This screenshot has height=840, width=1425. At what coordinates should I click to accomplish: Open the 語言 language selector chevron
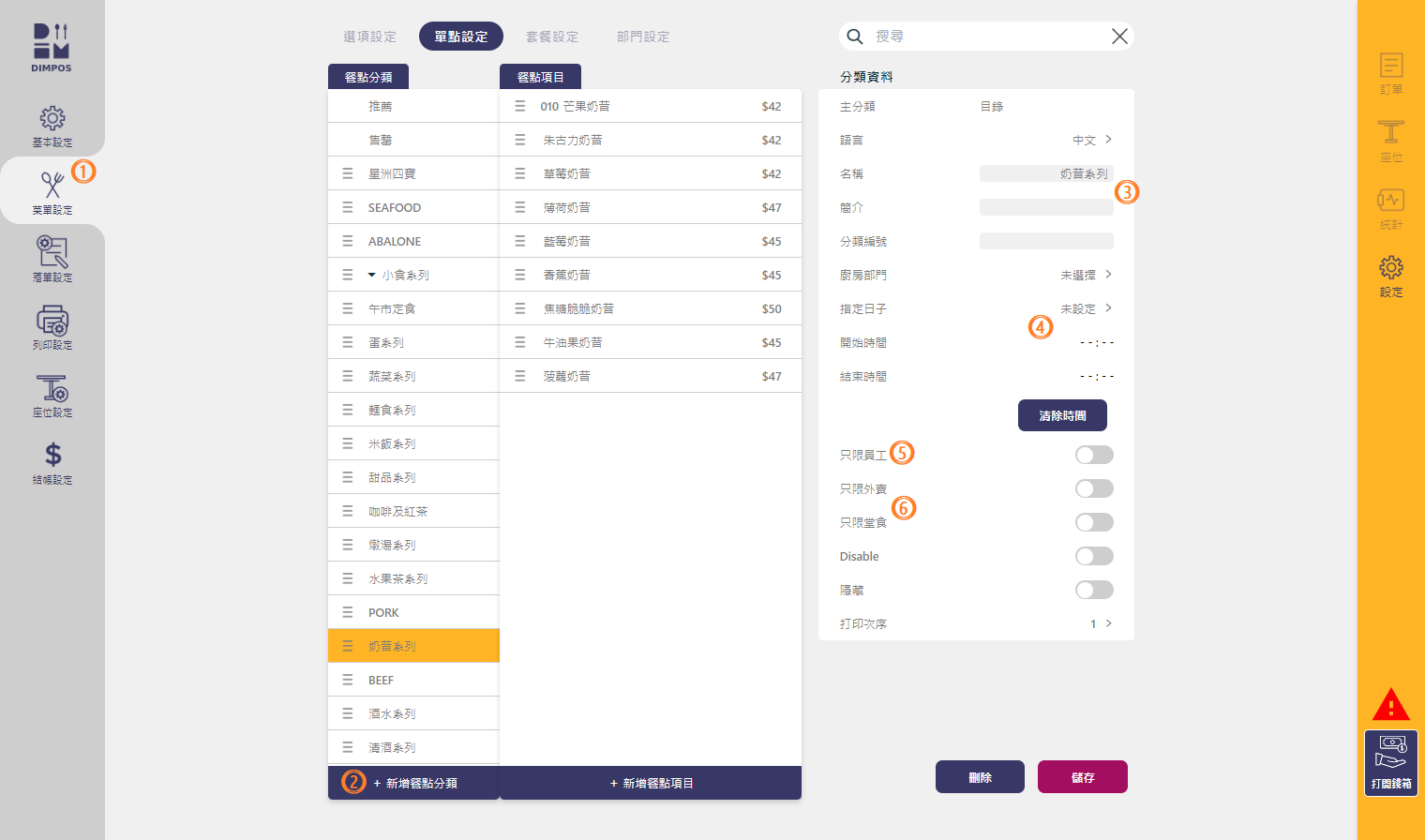pos(1108,140)
